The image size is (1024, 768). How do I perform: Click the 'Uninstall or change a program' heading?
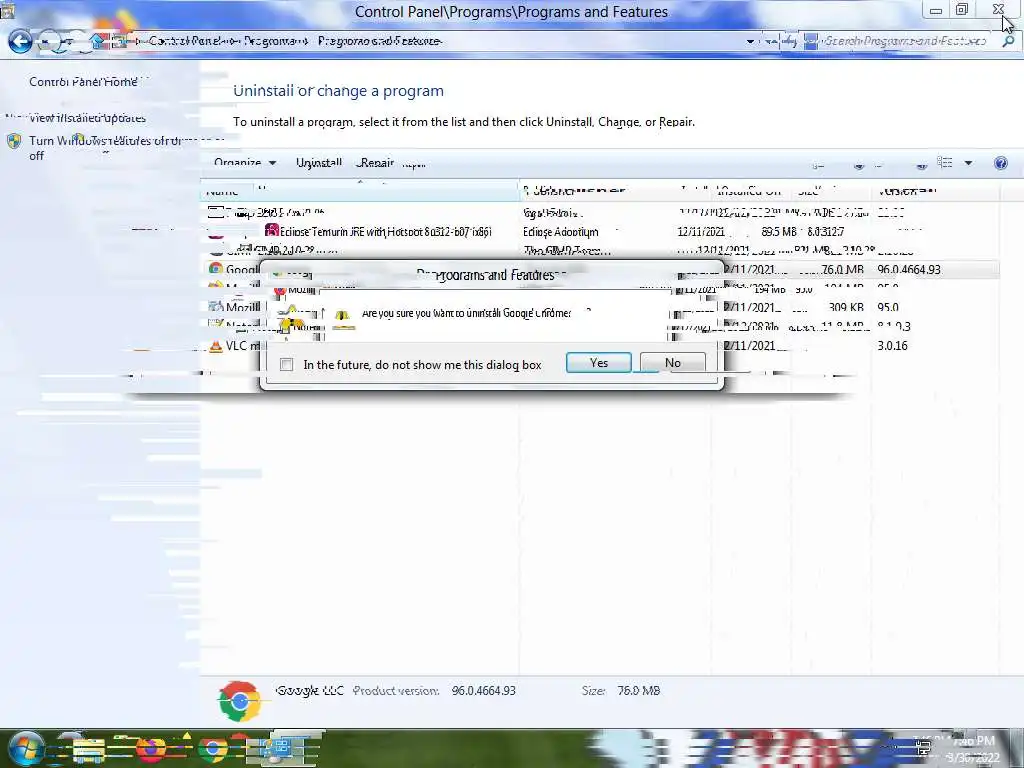coord(338,91)
